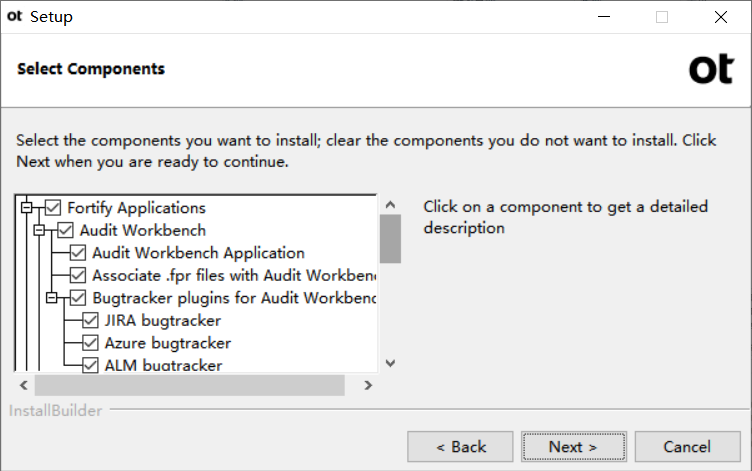Select the ALM bugtracker label
Screen dimensions: 752x471
163,365
